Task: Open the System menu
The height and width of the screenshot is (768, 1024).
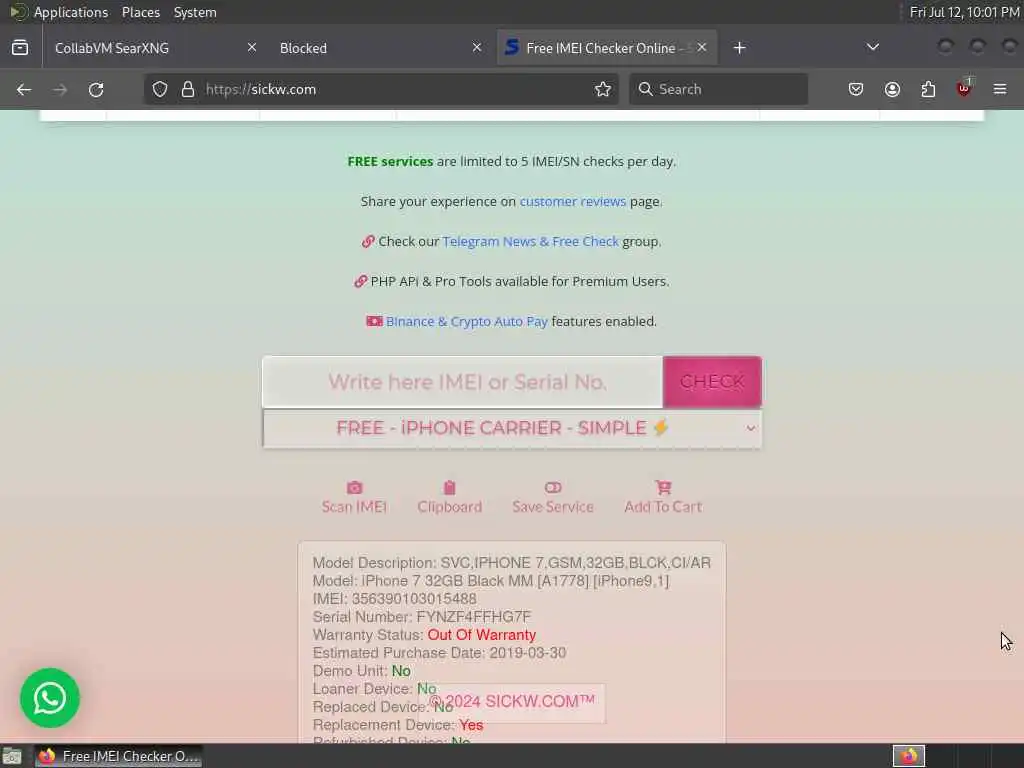Action: [195, 12]
